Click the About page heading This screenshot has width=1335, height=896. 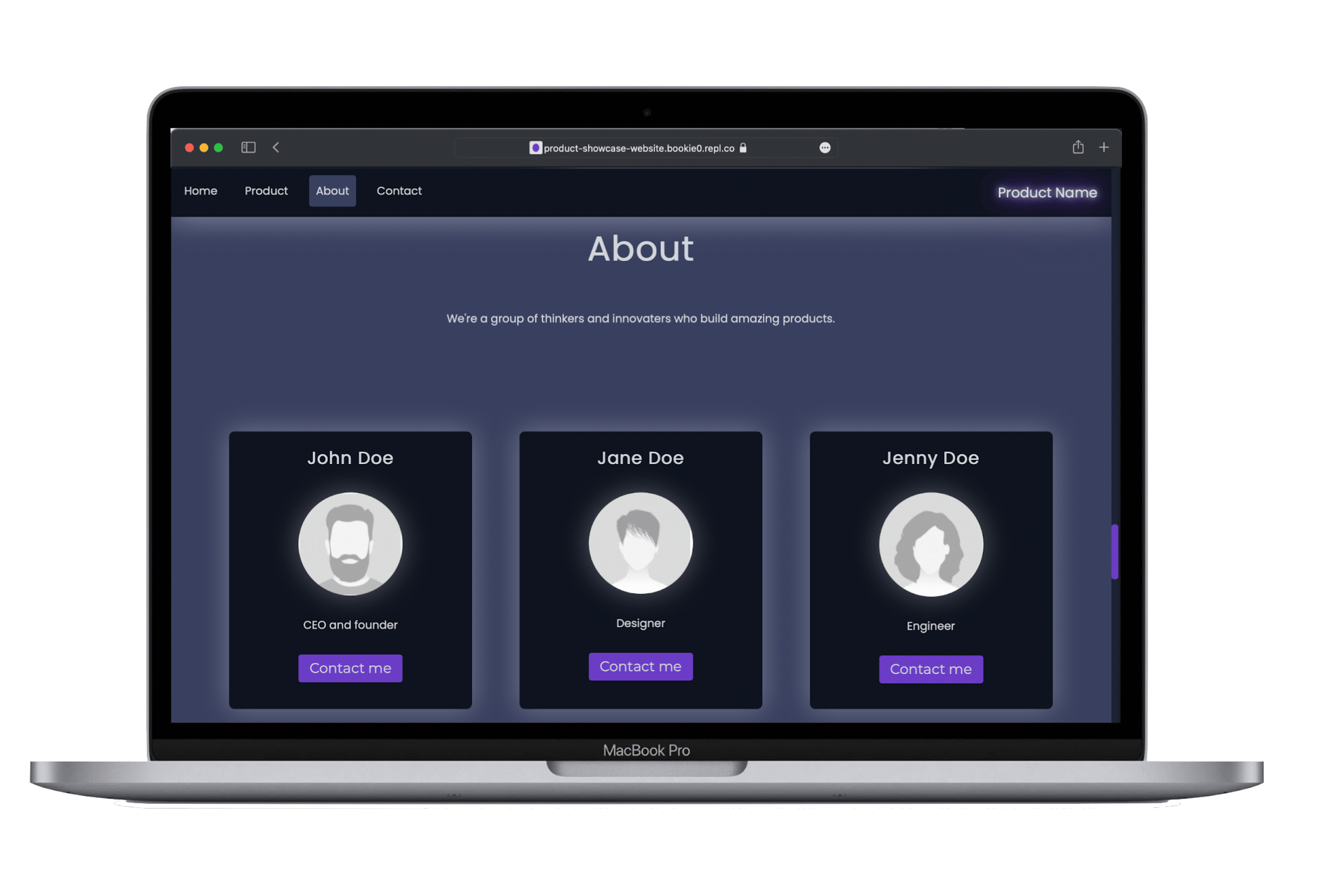[640, 248]
